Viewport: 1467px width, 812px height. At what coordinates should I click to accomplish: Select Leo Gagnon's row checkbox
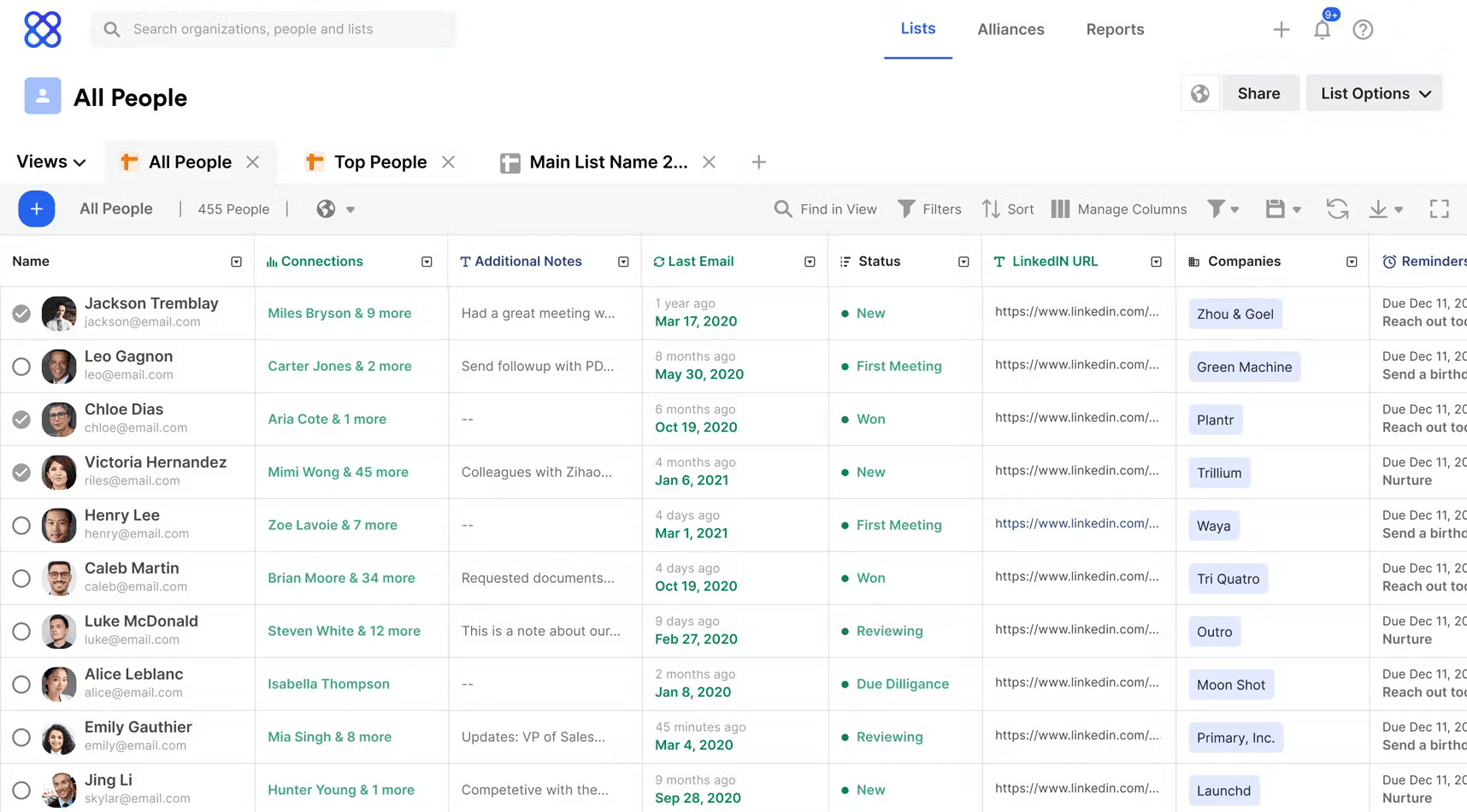[x=21, y=367]
